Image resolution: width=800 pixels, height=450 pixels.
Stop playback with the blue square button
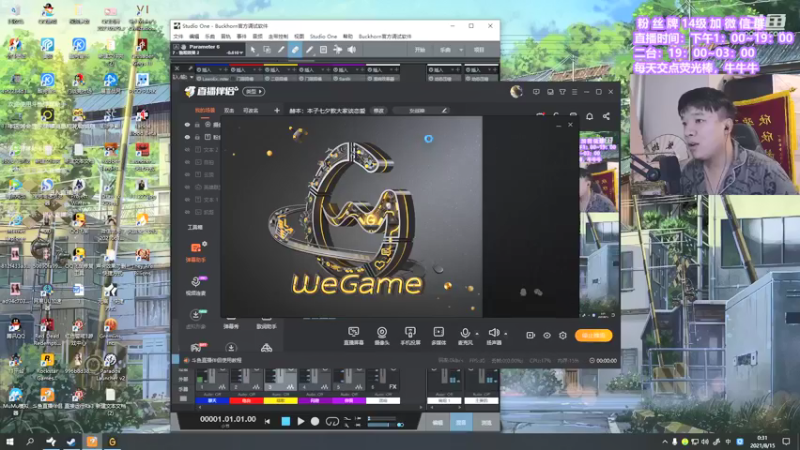[x=286, y=421]
